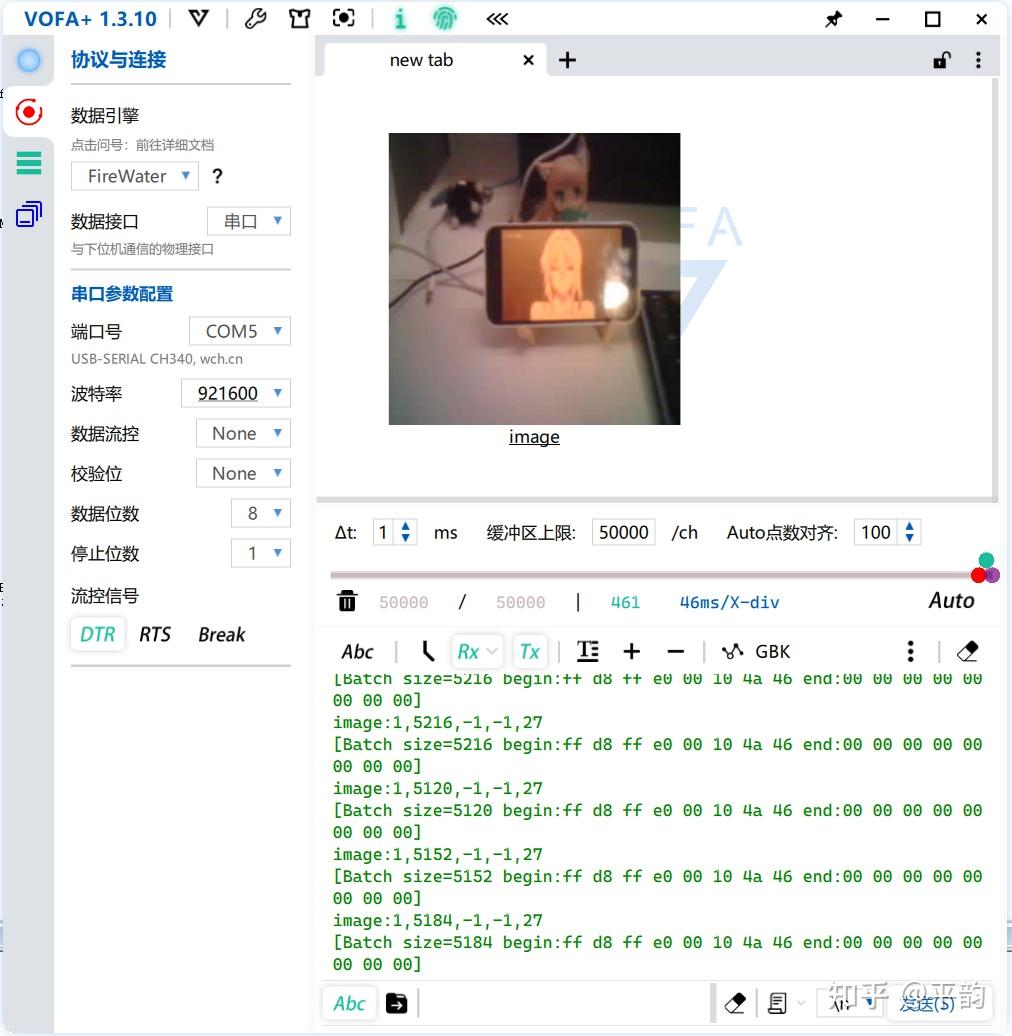
Task: Toggle Abc text display mode
Action: pyautogui.click(x=357, y=652)
